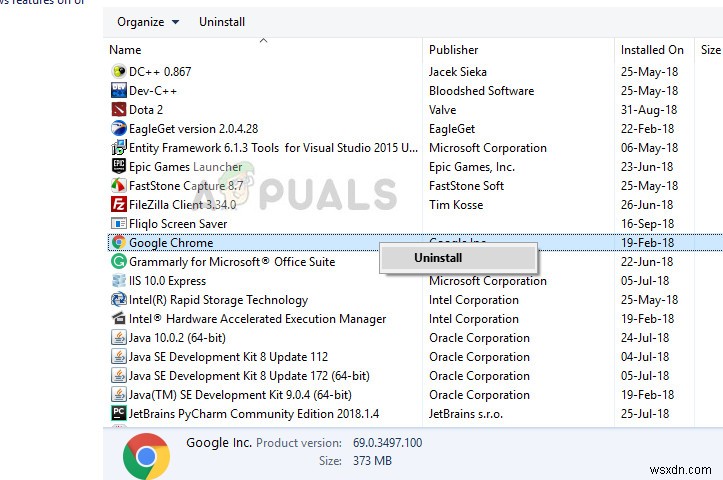Click the Google Chrome list icon
Viewport: 723px width, 480px height.
tap(119, 243)
